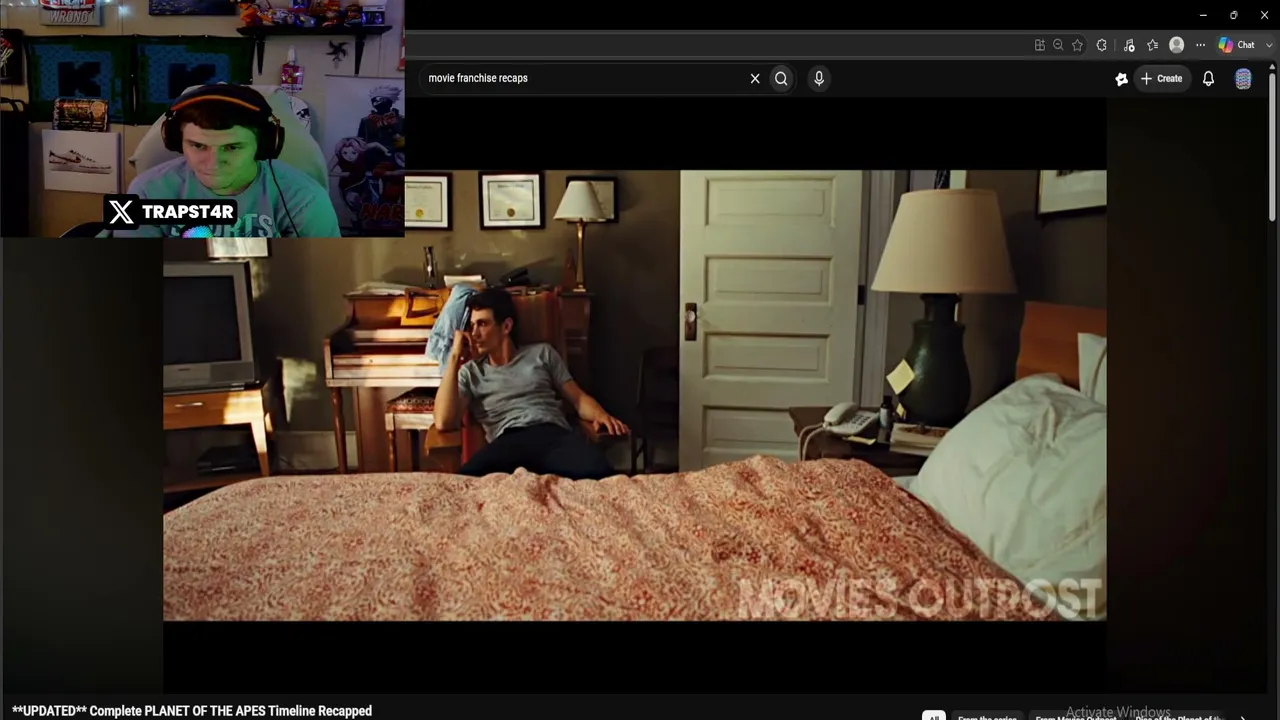Zoom out using address bar magnifier
Image resolution: width=1280 pixels, height=720 pixels.
1058,45
